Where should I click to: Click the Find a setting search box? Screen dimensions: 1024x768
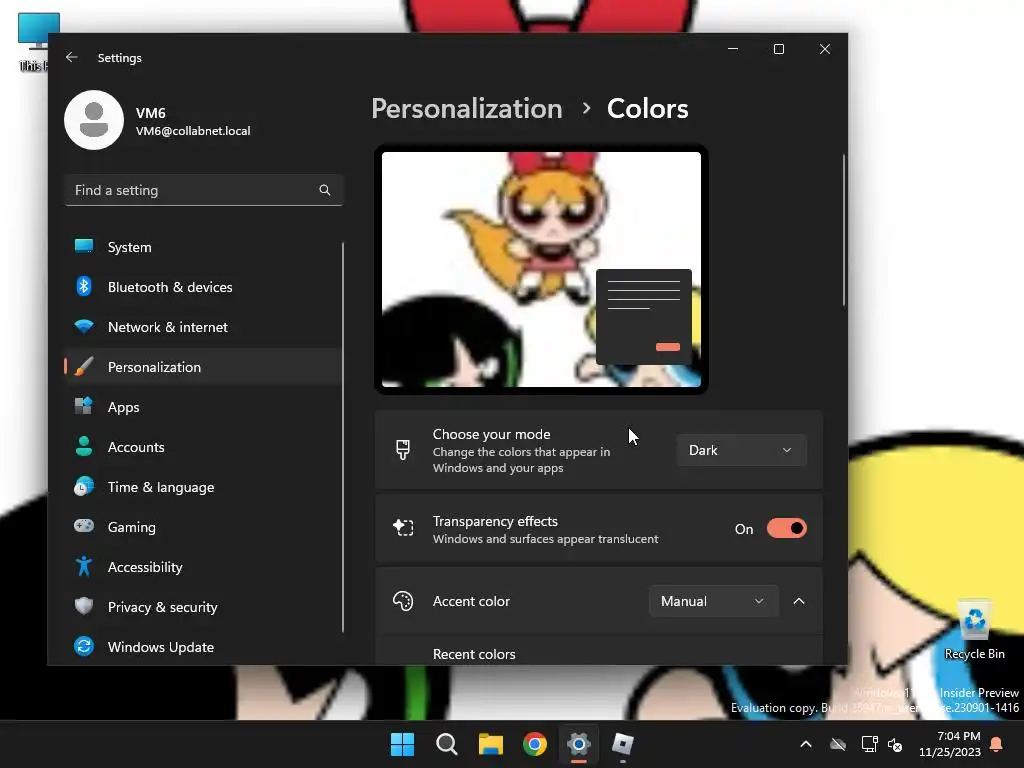(203, 190)
